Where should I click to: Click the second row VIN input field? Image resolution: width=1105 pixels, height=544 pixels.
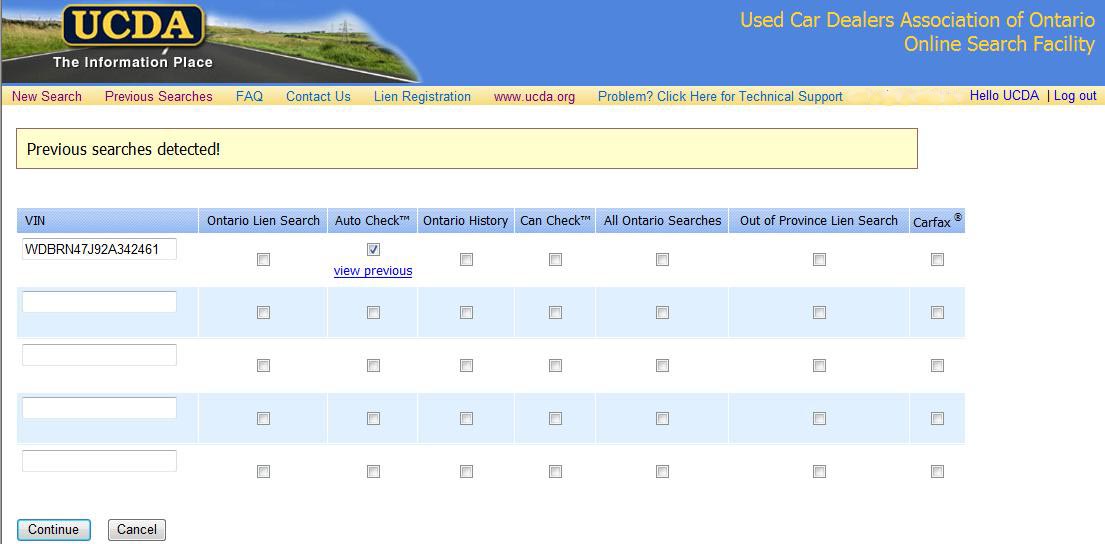99,302
